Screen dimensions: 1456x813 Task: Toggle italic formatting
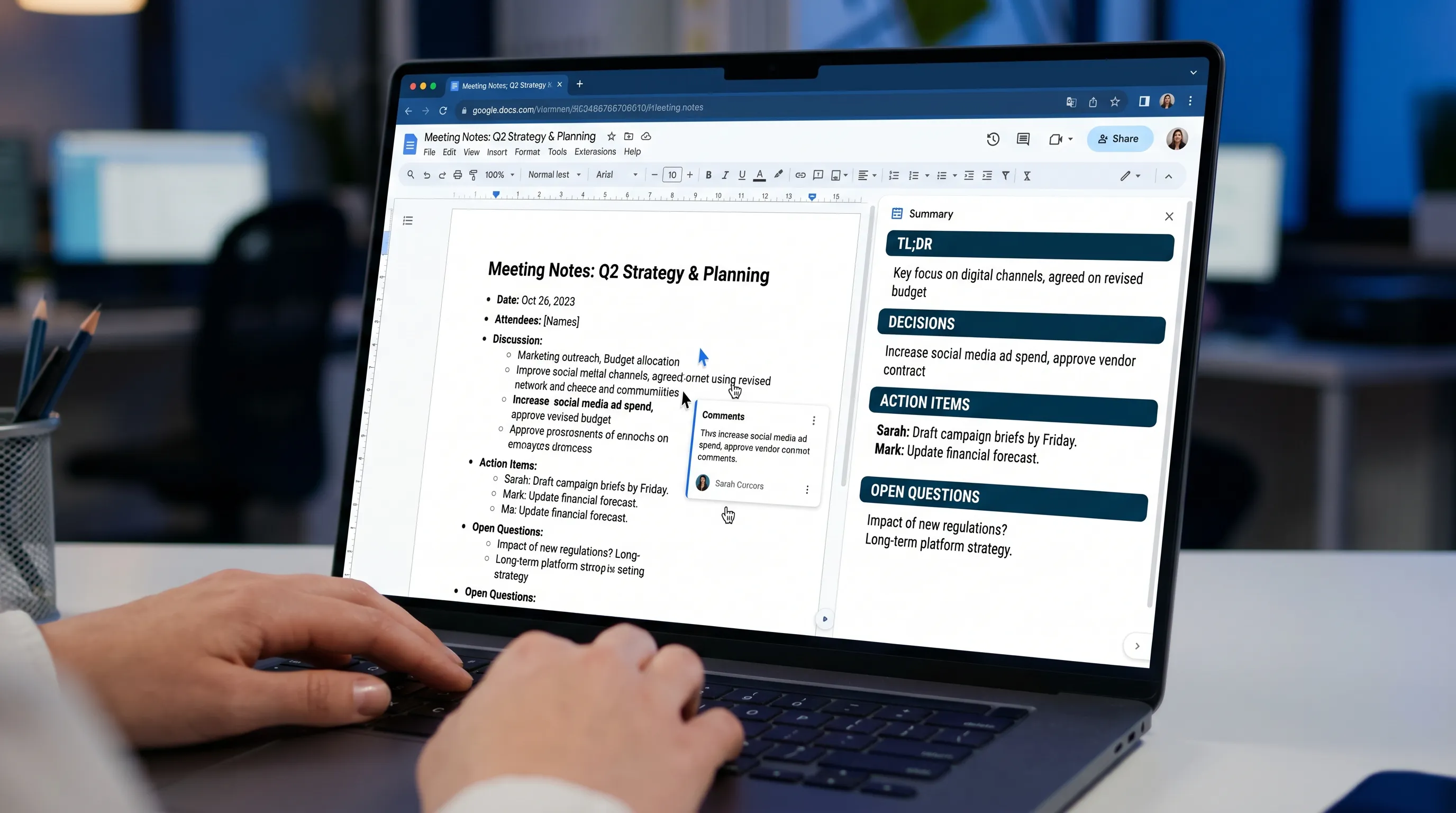[725, 175]
